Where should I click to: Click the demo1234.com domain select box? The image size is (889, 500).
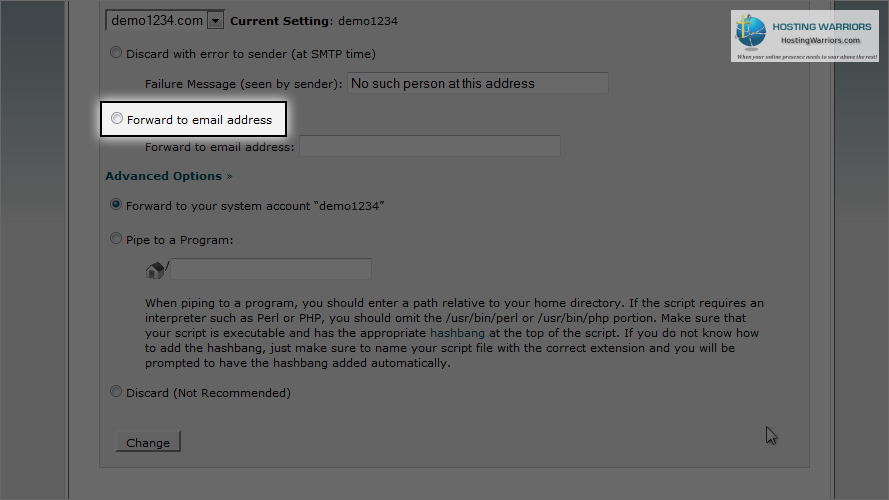pyautogui.click(x=164, y=20)
